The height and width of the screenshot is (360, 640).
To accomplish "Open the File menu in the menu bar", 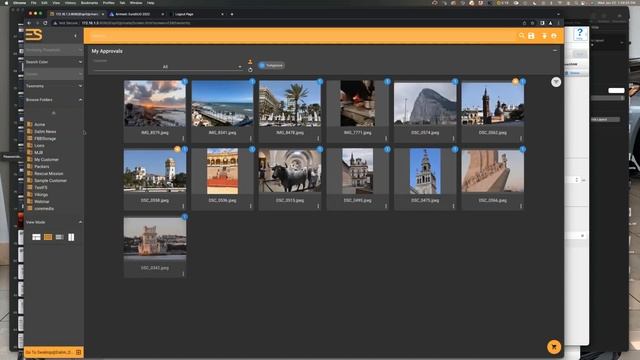I will 34,3.
